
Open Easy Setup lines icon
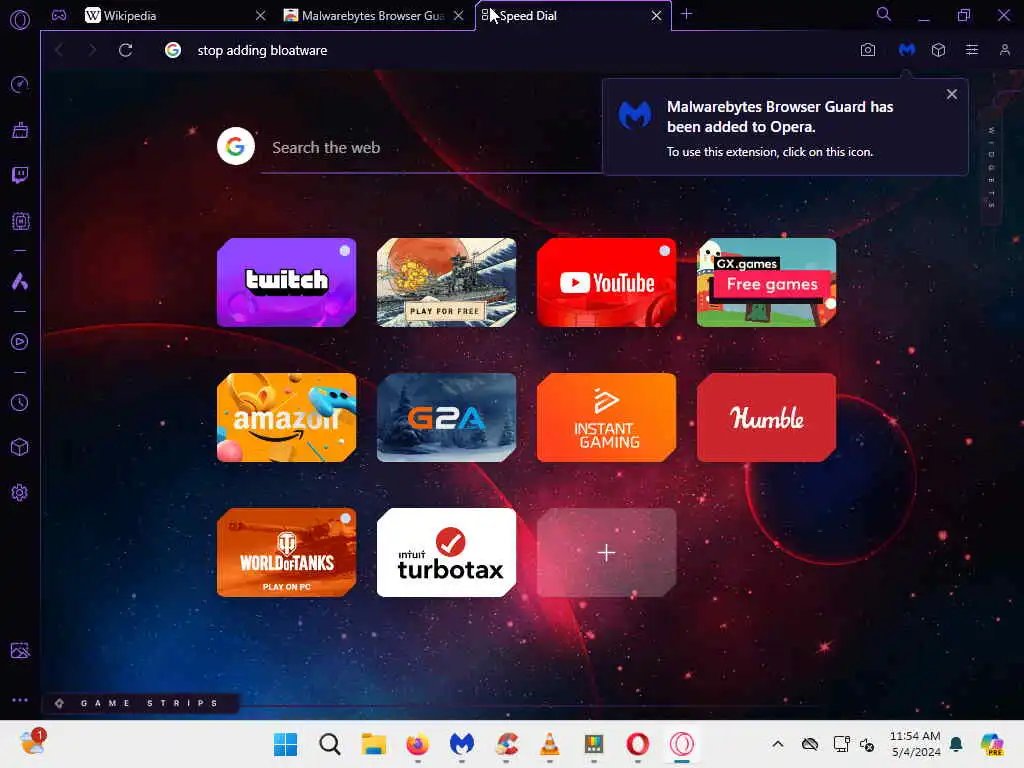click(x=972, y=50)
